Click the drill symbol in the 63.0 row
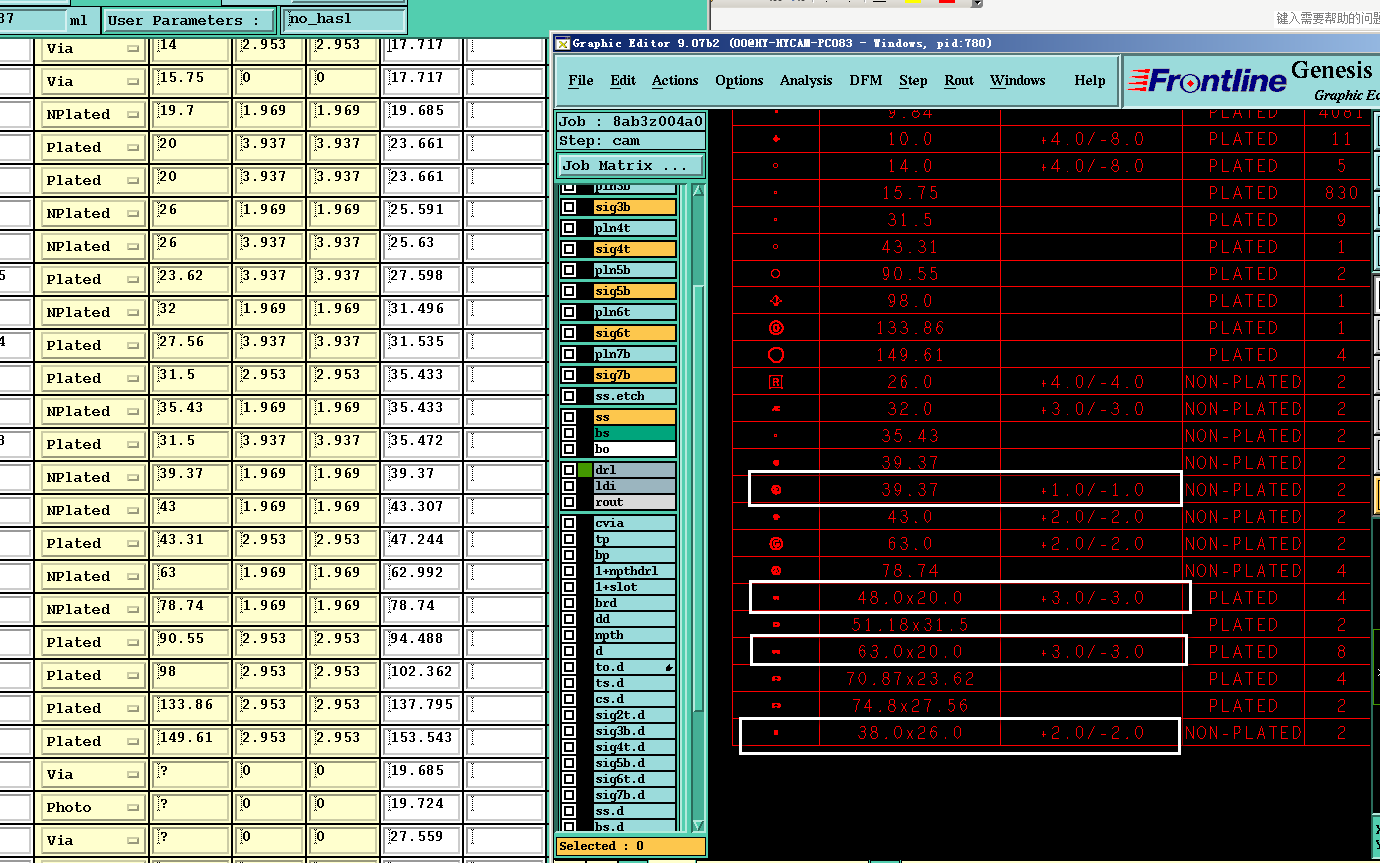 [x=775, y=544]
